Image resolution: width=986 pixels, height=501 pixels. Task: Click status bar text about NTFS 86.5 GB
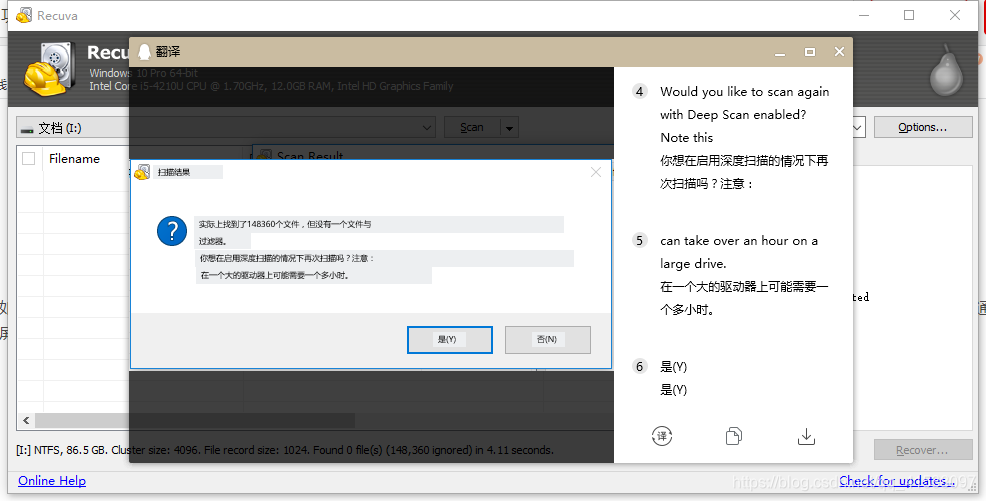click(284, 450)
